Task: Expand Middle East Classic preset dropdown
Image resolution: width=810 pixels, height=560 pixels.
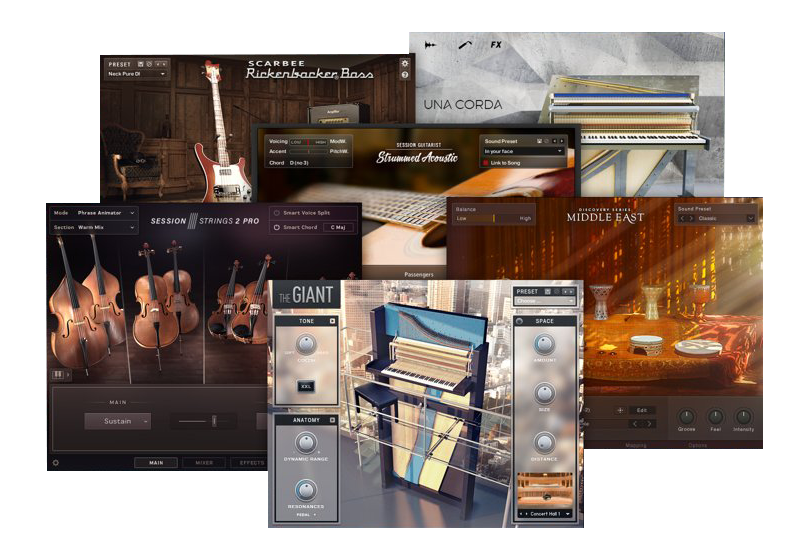Action: 750,219
